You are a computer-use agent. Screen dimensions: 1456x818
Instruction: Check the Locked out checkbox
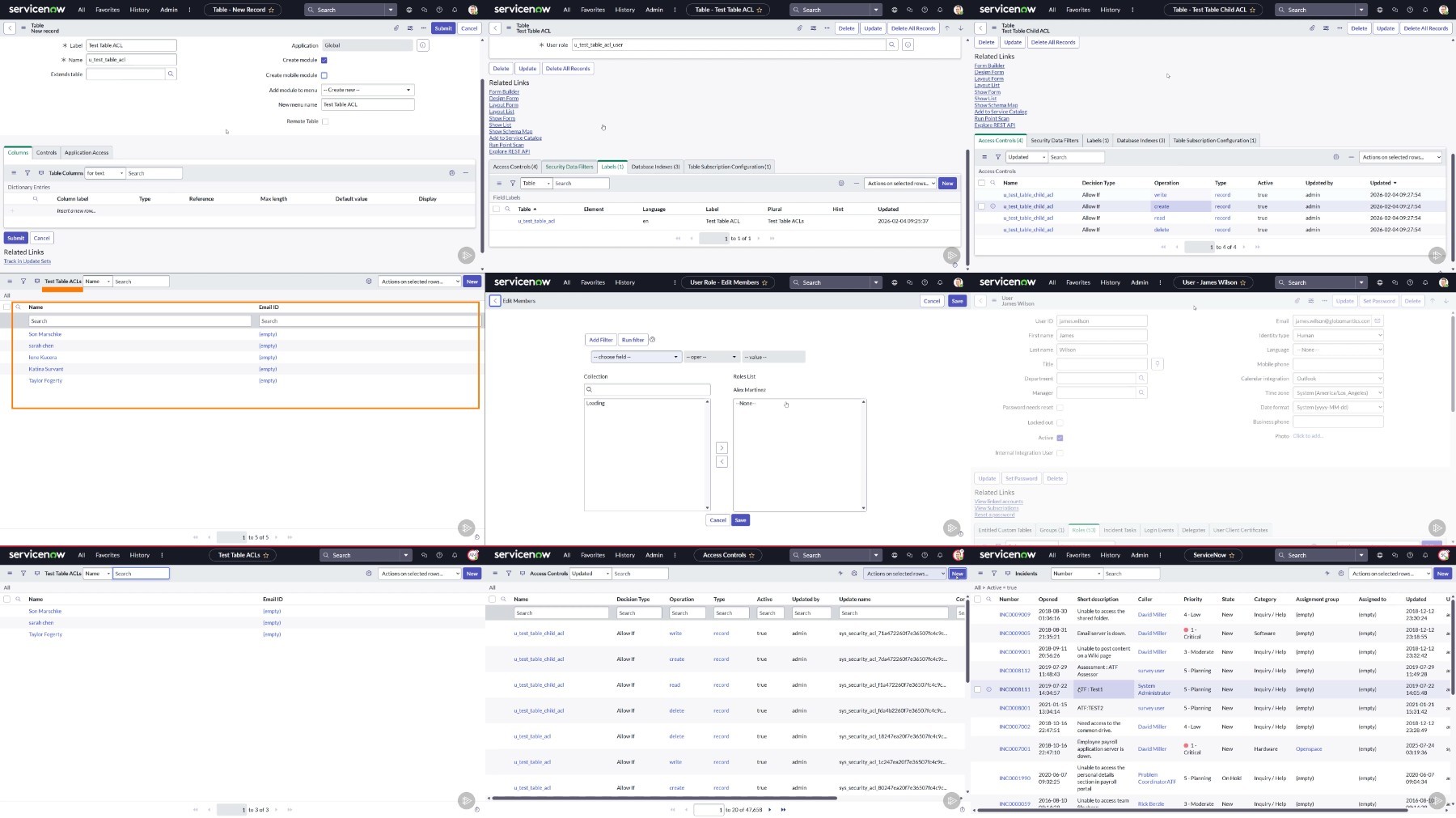click(x=1060, y=422)
